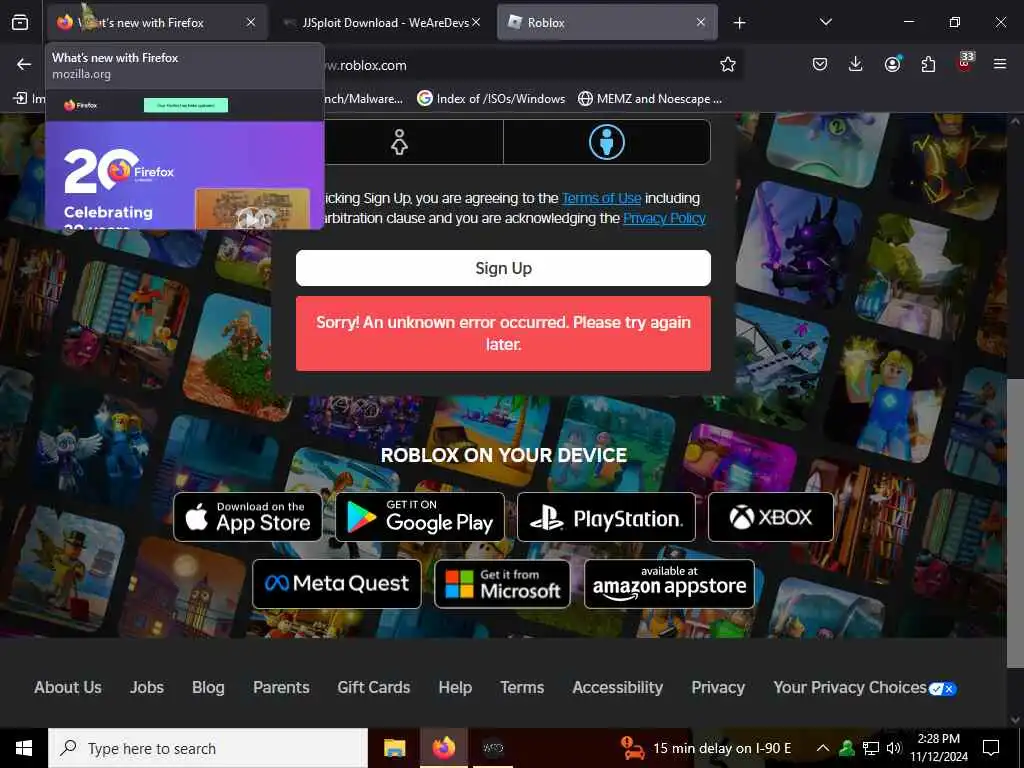Open Accessibility footer link
The width and height of the screenshot is (1024, 768).
coord(618,688)
